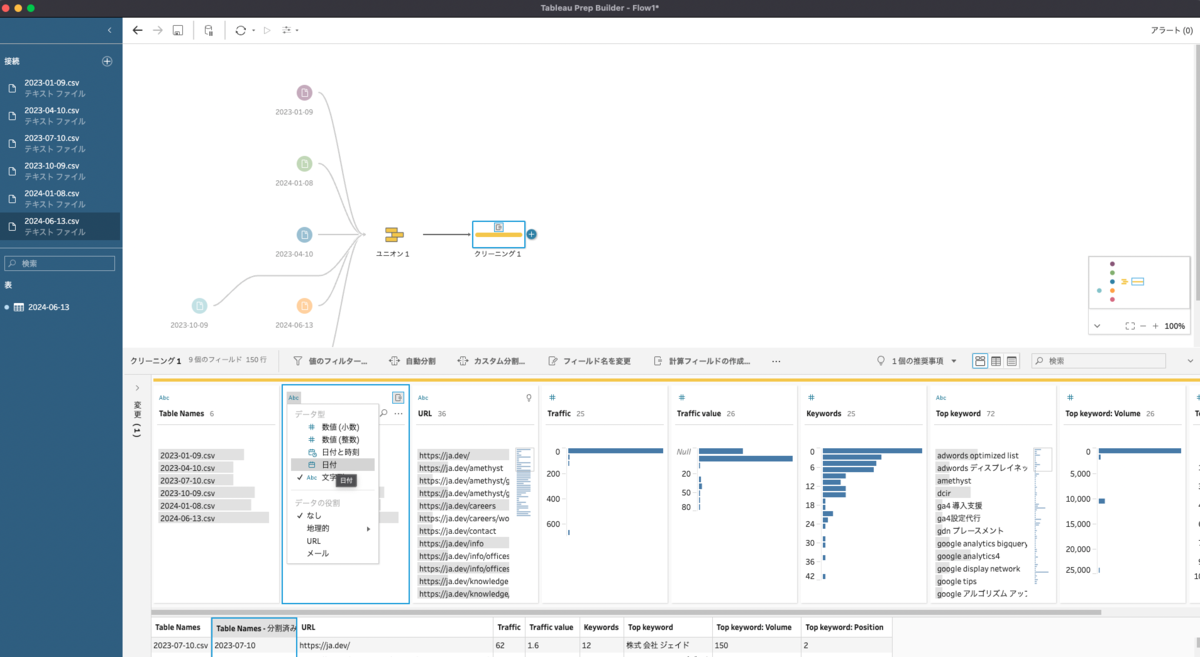This screenshot has height=657, width=1200.
Task: Click アラート (0) alerts link
Action: click(1172, 31)
